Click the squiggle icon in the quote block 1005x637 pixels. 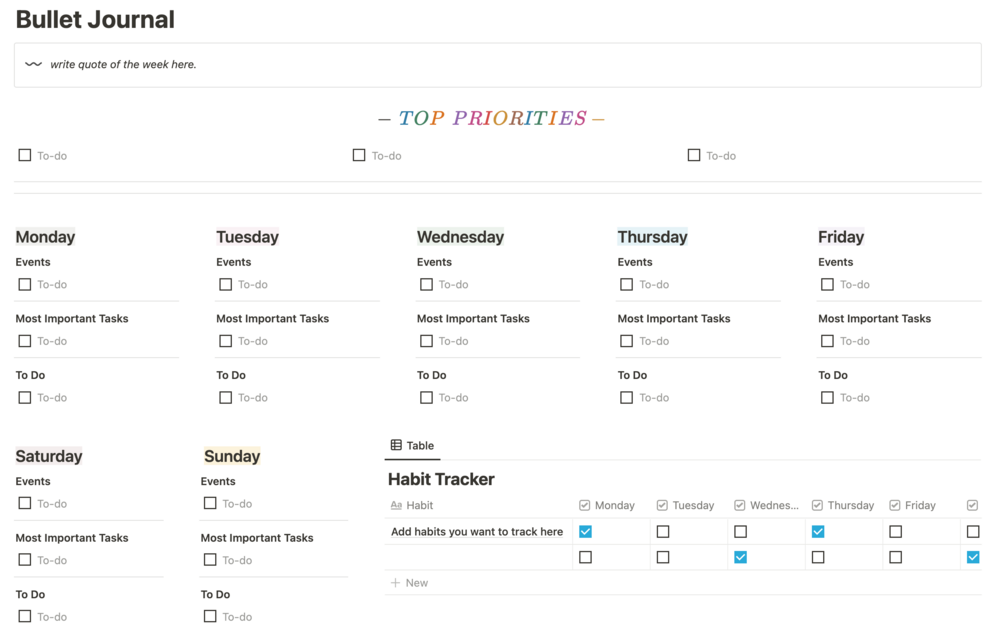point(33,63)
